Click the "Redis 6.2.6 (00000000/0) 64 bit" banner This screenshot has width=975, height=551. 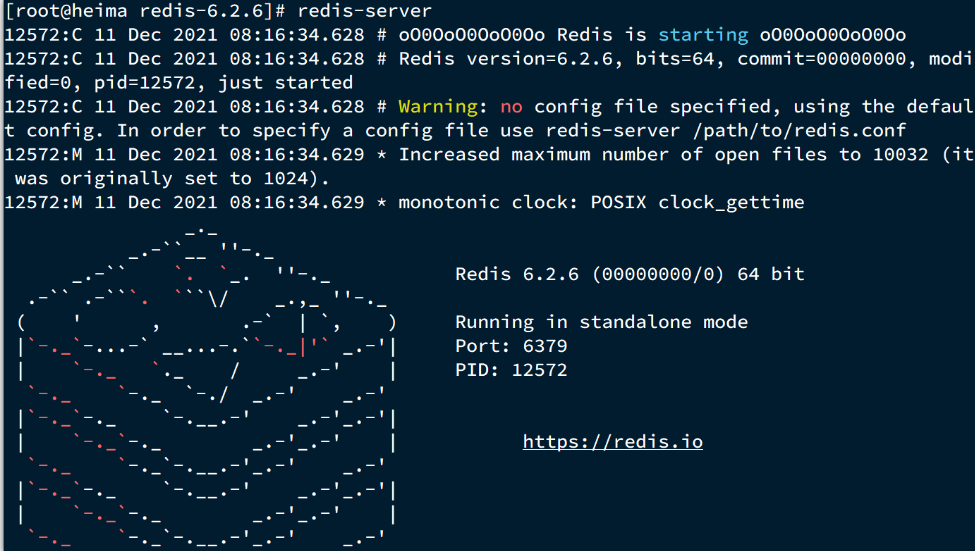point(629,274)
